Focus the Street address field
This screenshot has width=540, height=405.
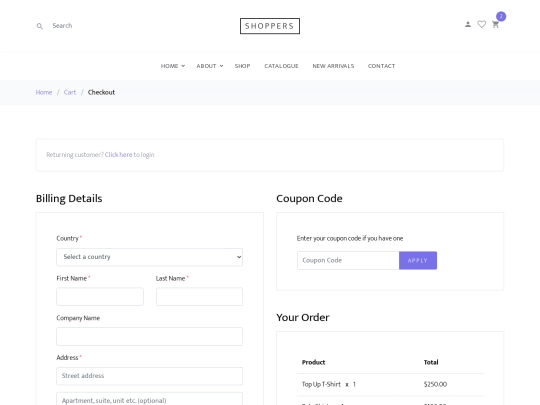pyautogui.click(x=149, y=376)
